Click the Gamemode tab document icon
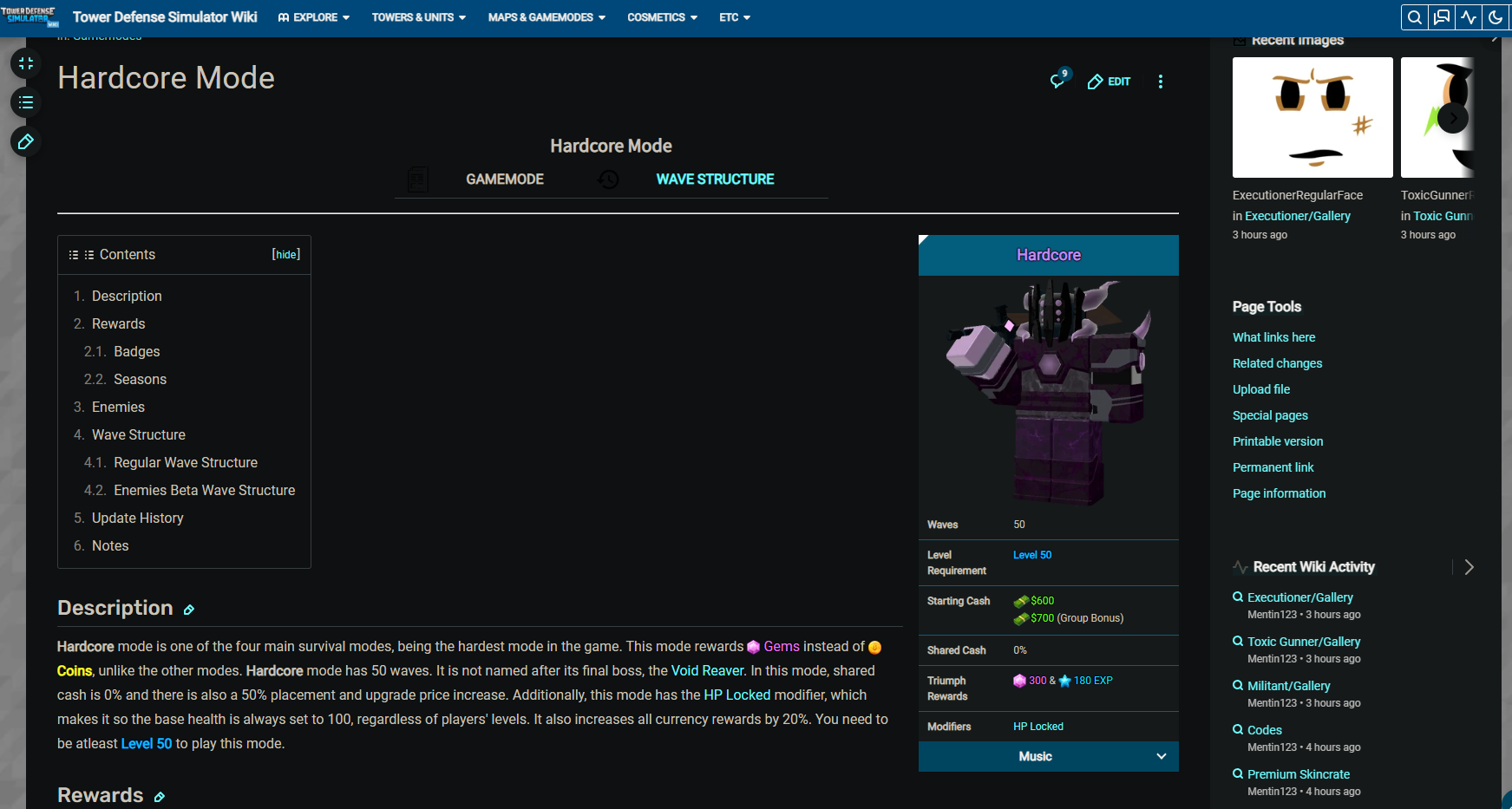 418,179
